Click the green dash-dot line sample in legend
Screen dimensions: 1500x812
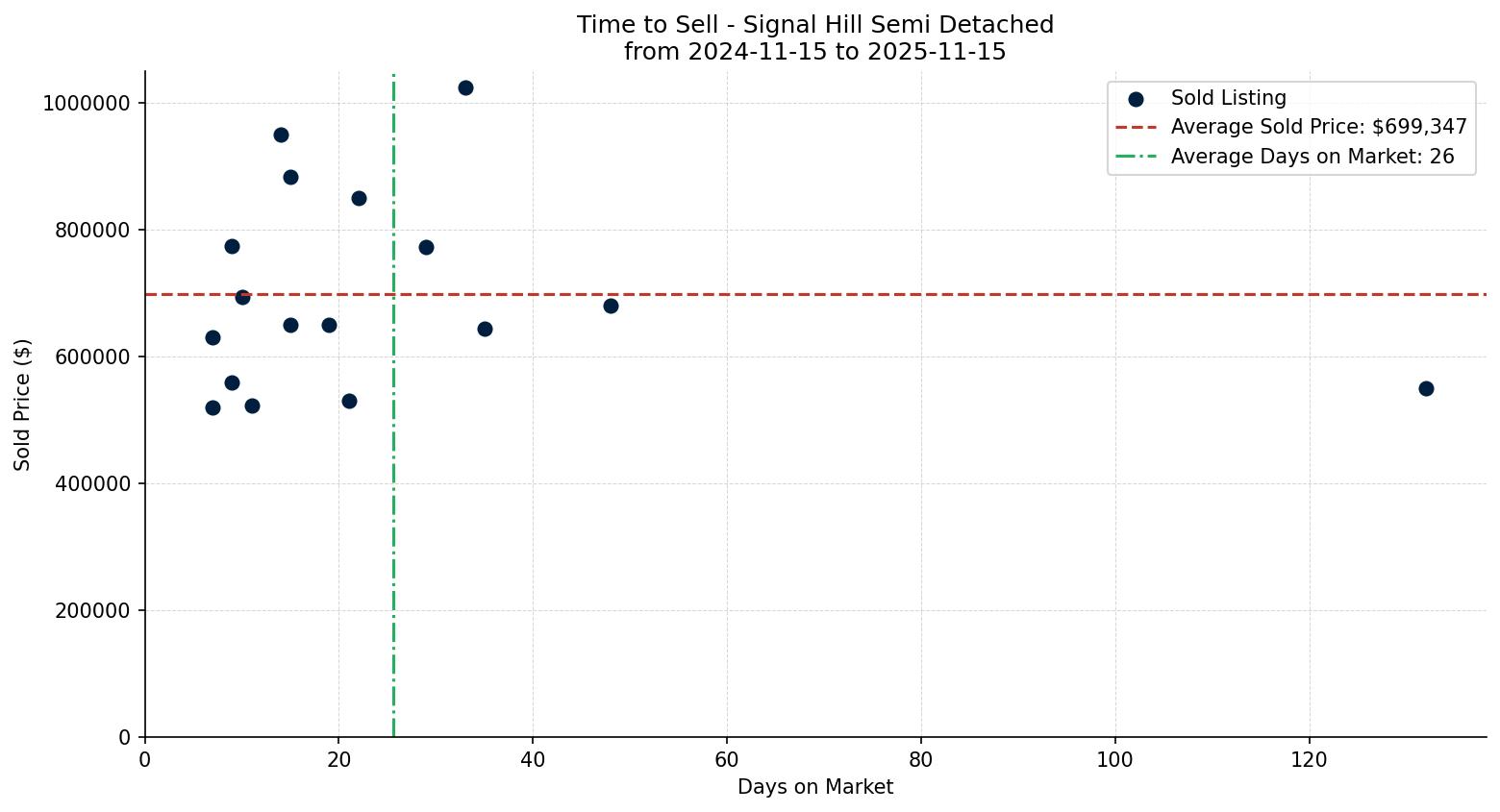point(1136,157)
